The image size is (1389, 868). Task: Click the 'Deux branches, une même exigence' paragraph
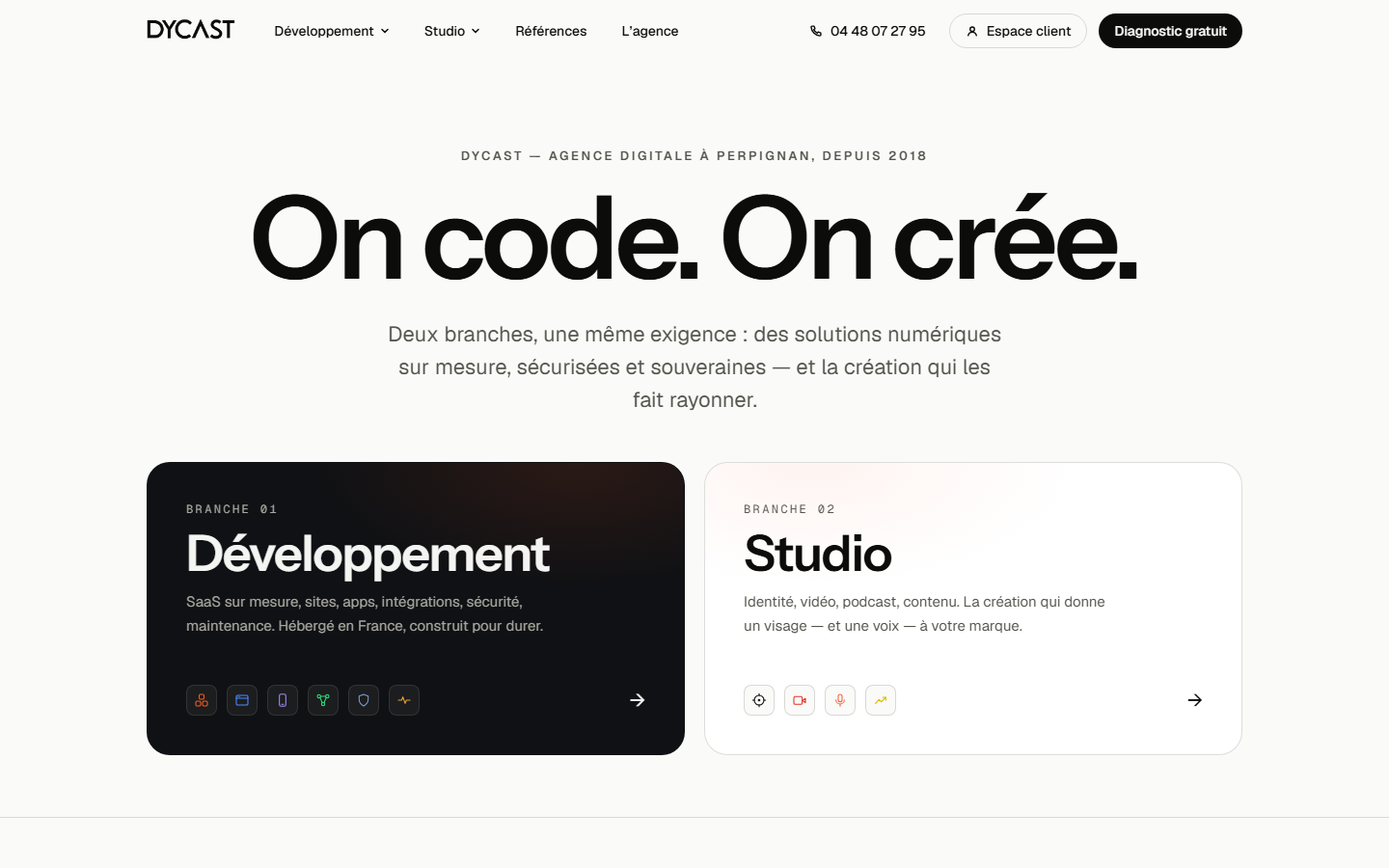[x=694, y=366]
